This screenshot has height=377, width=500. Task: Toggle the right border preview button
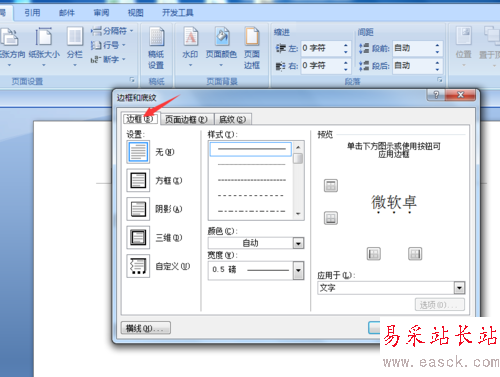(x=415, y=254)
